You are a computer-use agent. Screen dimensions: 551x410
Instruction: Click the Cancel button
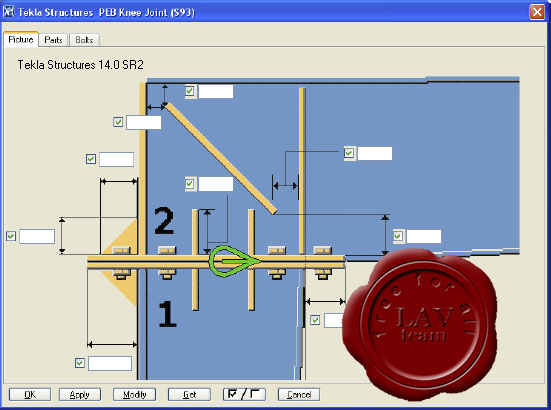[x=299, y=395]
